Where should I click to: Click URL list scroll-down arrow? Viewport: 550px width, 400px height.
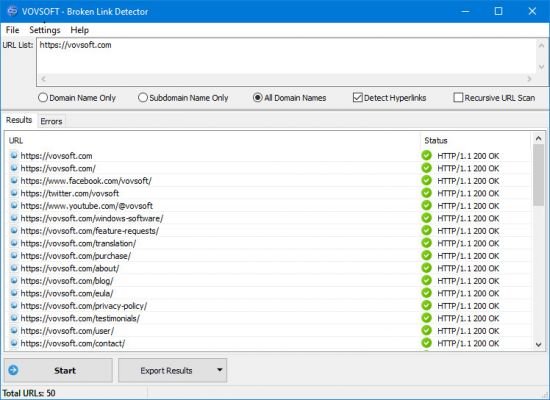pos(541,67)
